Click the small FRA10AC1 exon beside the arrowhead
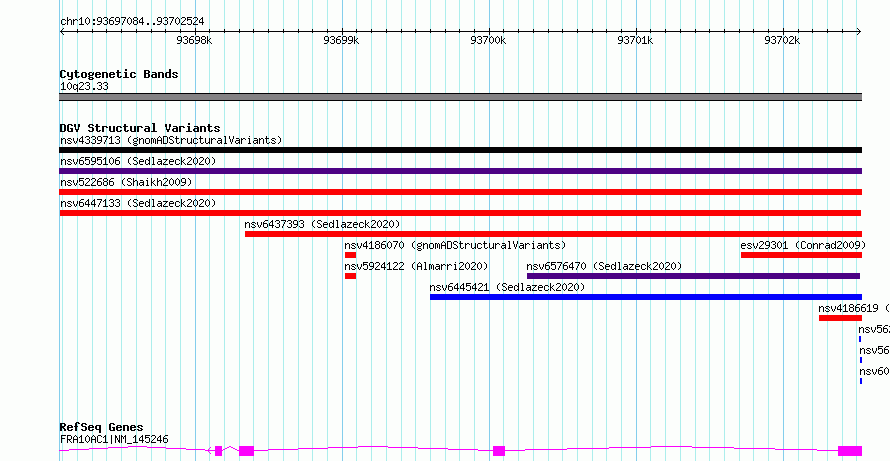Viewport: 890px width, 461px height. 219,451
